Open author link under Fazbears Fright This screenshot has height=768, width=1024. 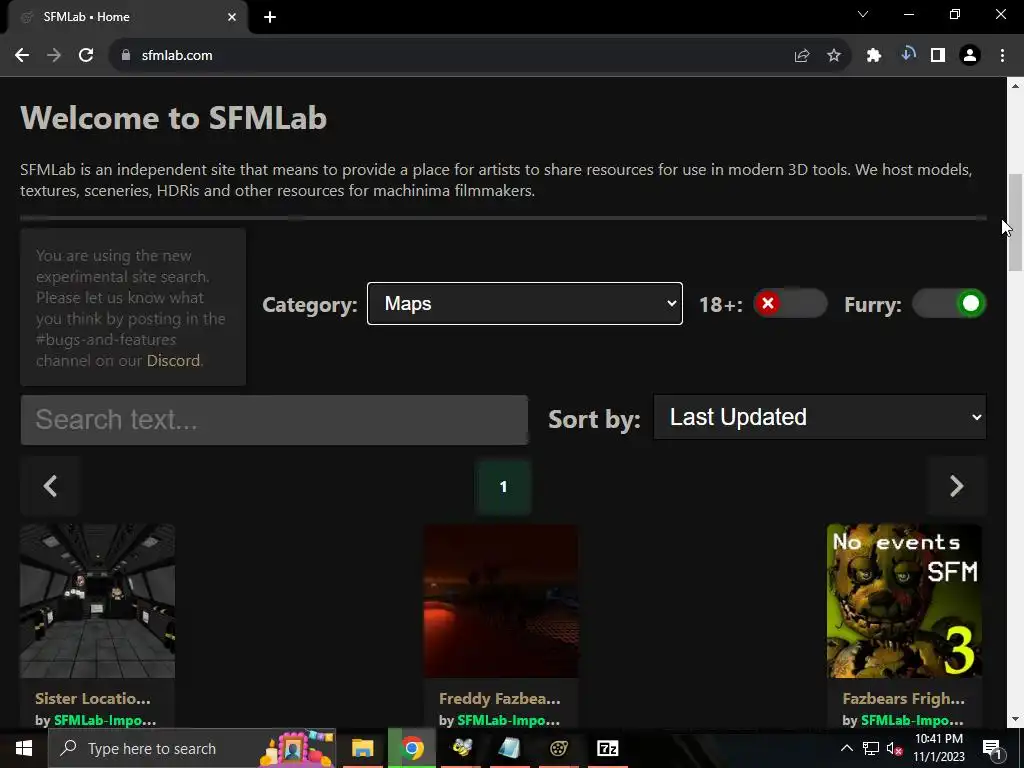pos(912,720)
